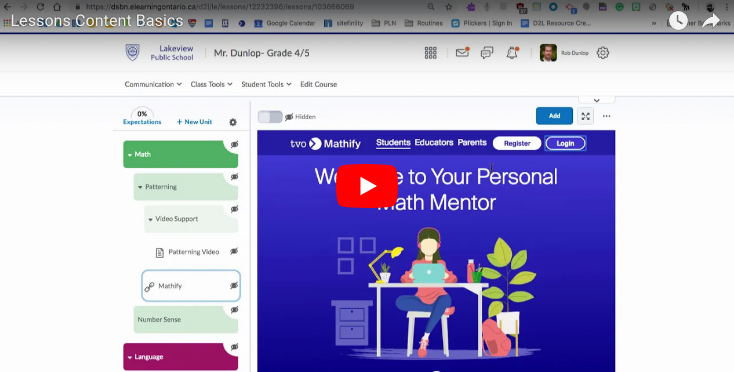Open the mail envelope notifications
The image size is (734, 372).
[x=462, y=52]
